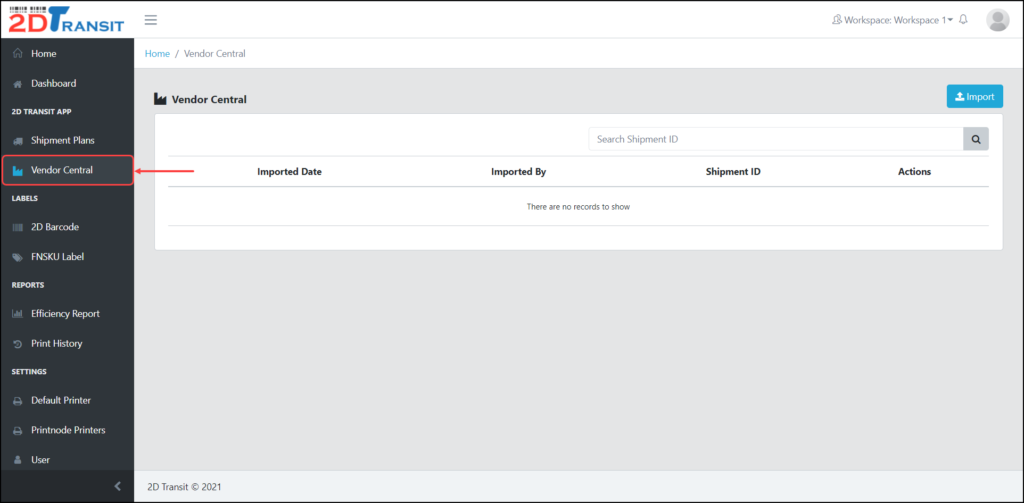Open the 2D Barcode page

pyautogui.click(x=67, y=227)
